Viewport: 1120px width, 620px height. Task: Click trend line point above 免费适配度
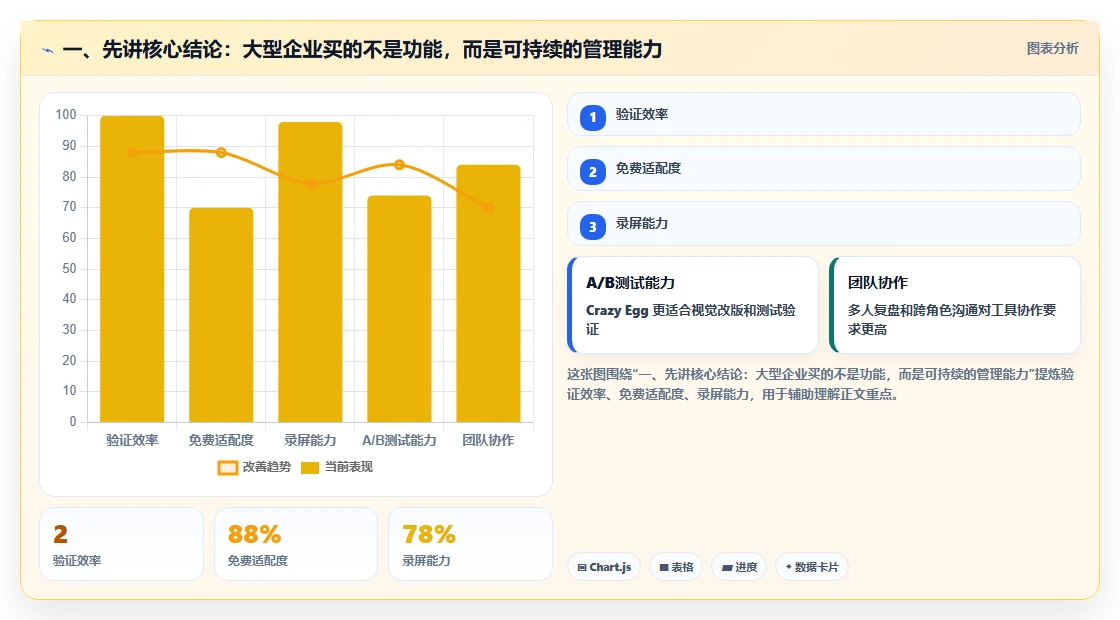(221, 152)
